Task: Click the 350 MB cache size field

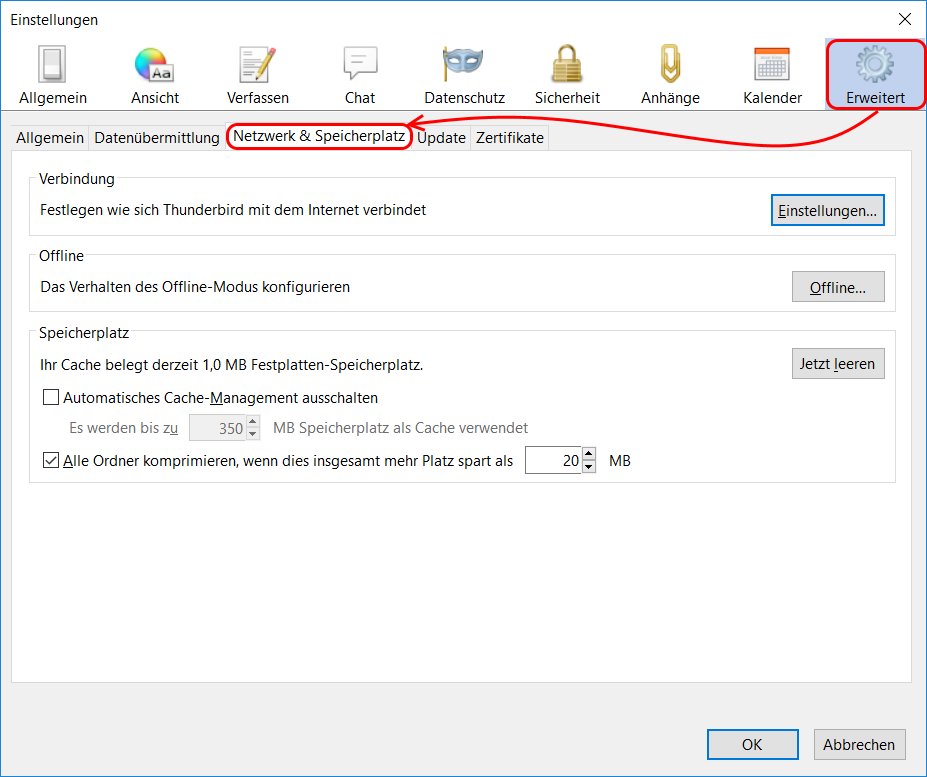Action: (x=217, y=428)
